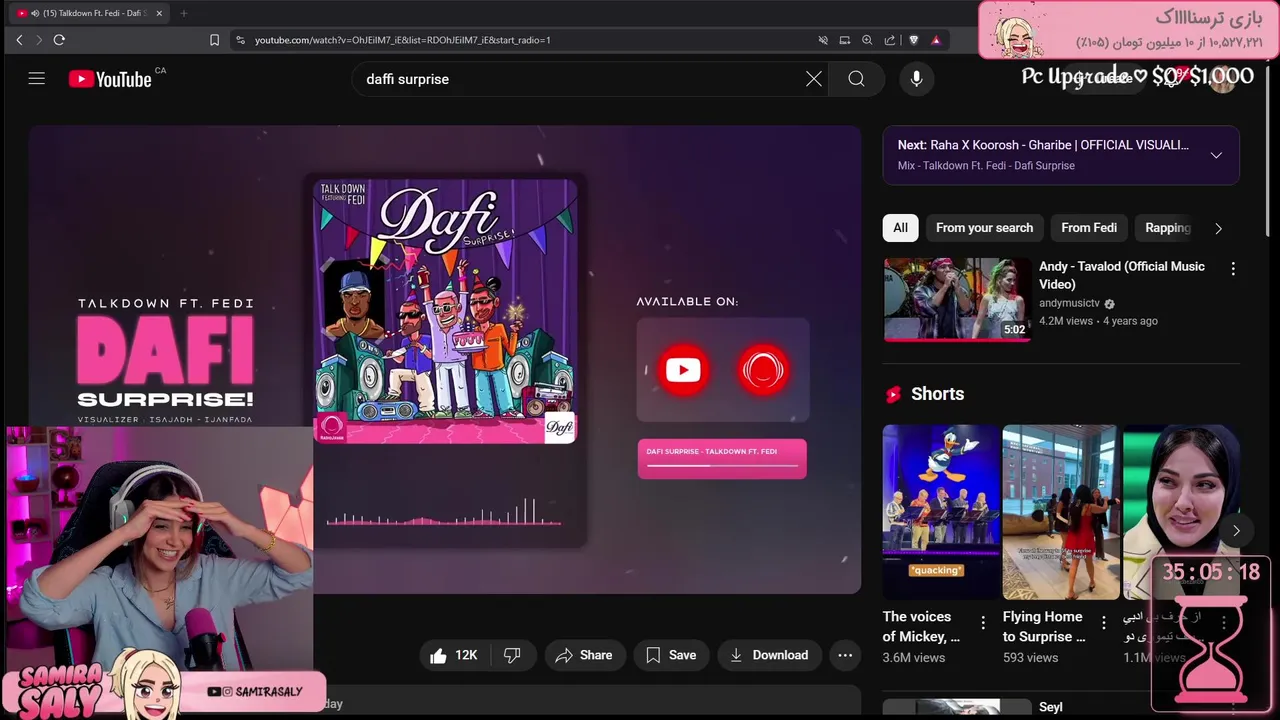The width and height of the screenshot is (1280, 720).
Task: Show more filter chips with right arrow
Action: tap(1218, 228)
